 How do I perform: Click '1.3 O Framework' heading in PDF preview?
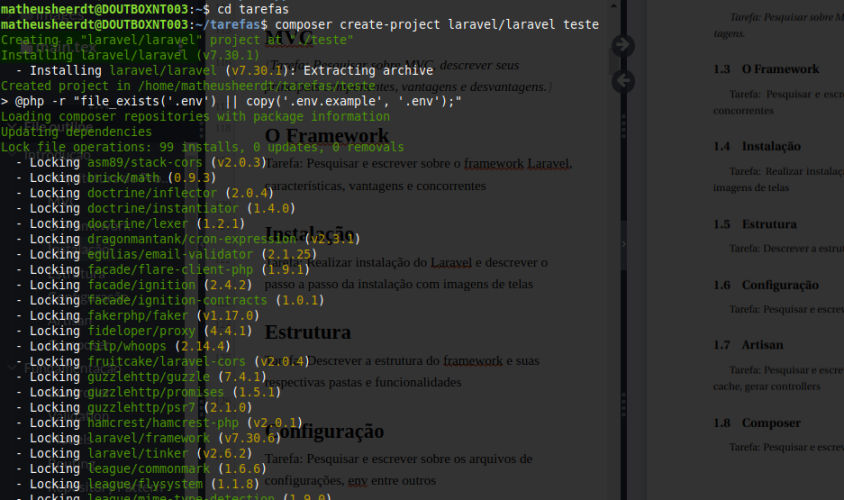766,69
